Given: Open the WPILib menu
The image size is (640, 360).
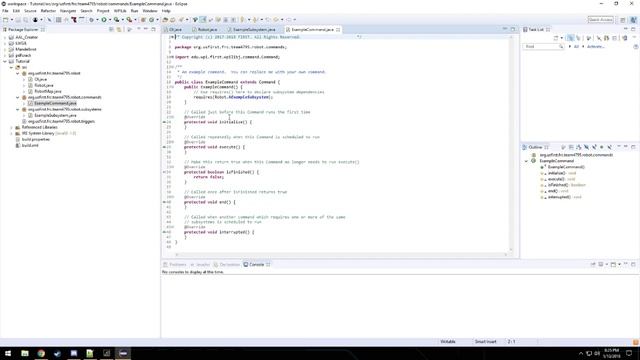Looking at the screenshot, I should (x=120, y=11).
